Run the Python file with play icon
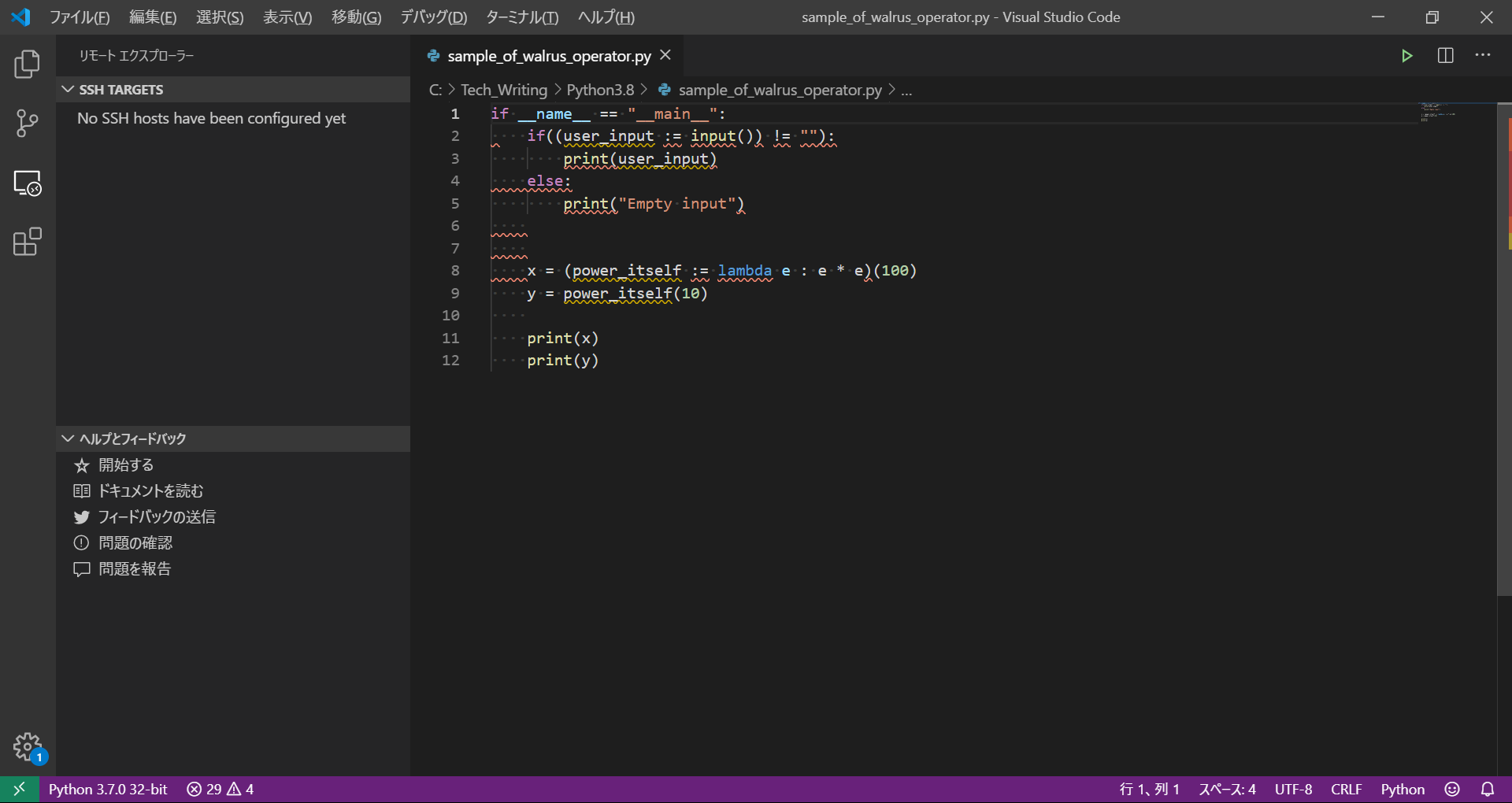Viewport: 1512px width, 803px height. tap(1406, 56)
